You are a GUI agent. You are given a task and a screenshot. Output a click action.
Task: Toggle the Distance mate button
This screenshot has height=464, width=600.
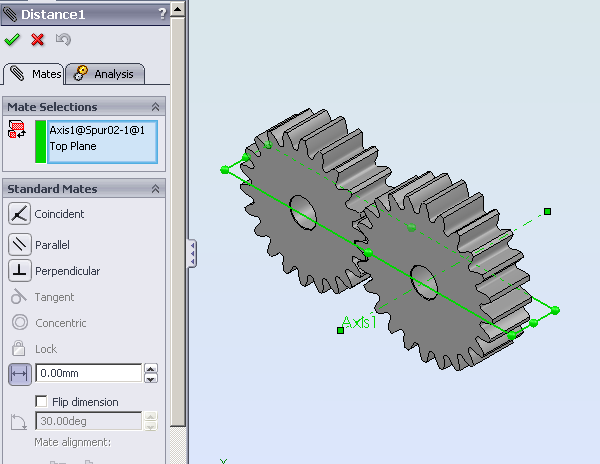coord(20,374)
